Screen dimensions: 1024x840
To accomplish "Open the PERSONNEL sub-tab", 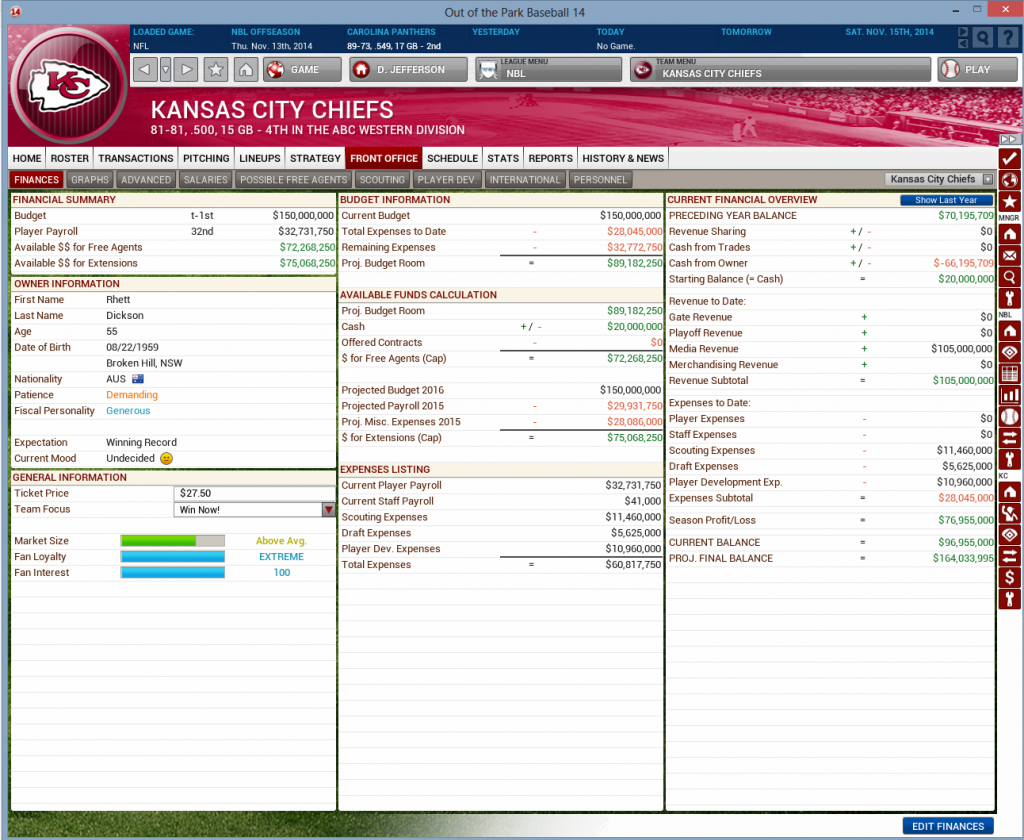I will (x=600, y=180).
